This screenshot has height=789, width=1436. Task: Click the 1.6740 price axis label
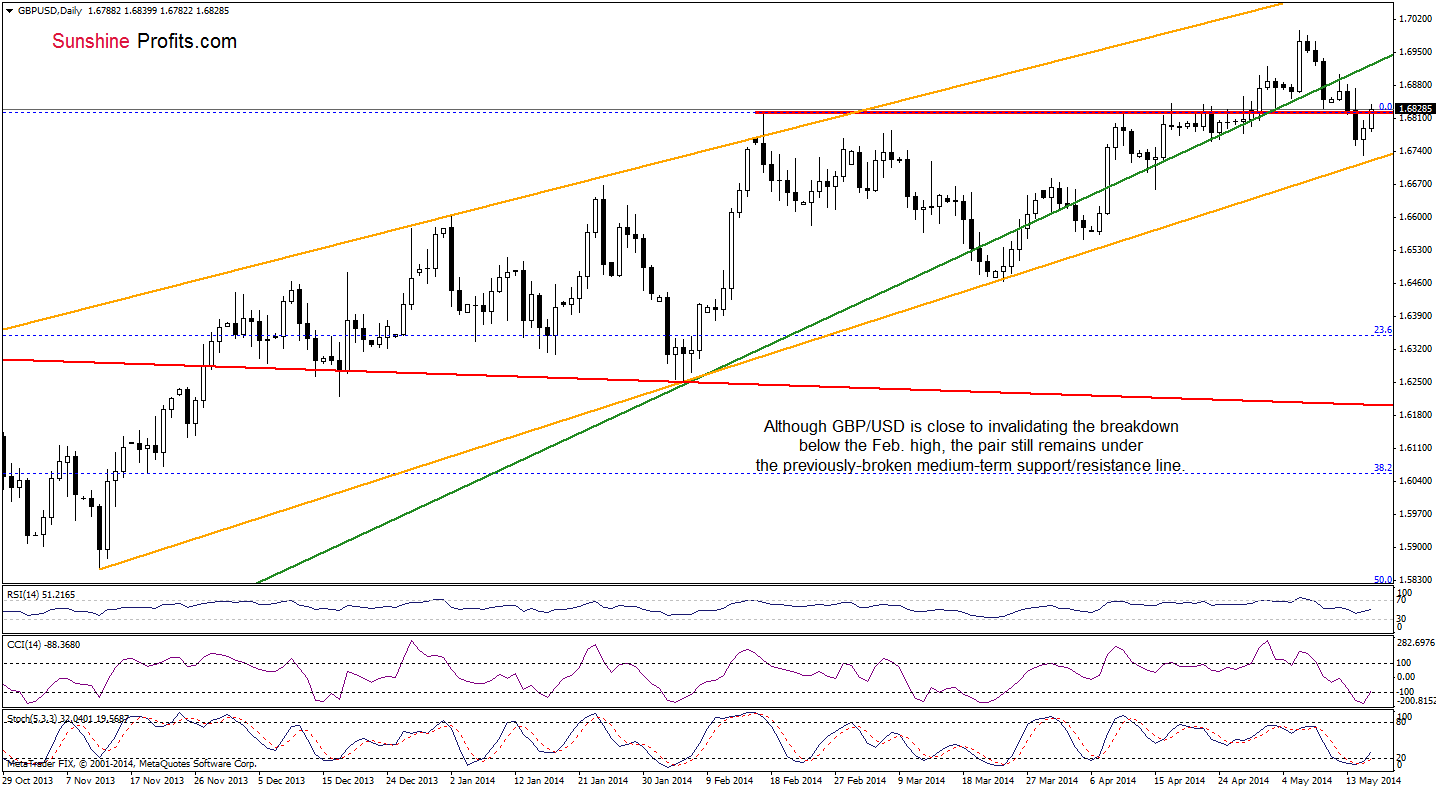click(1416, 151)
